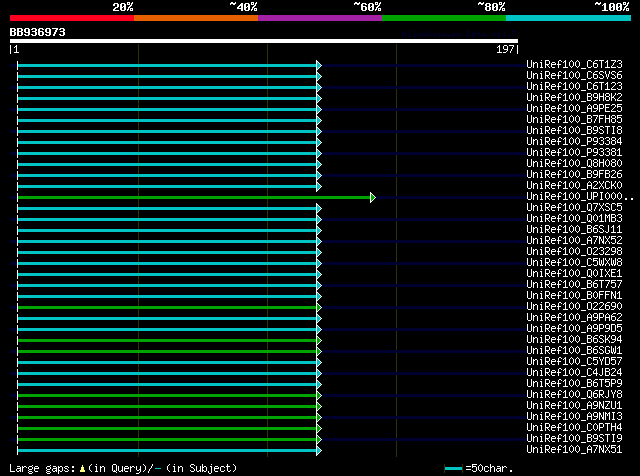Image resolution: width=640 pixels, height=476 pixels.
Task: Click the yellow in-Query gap marker icon
Action: (82, 468)
